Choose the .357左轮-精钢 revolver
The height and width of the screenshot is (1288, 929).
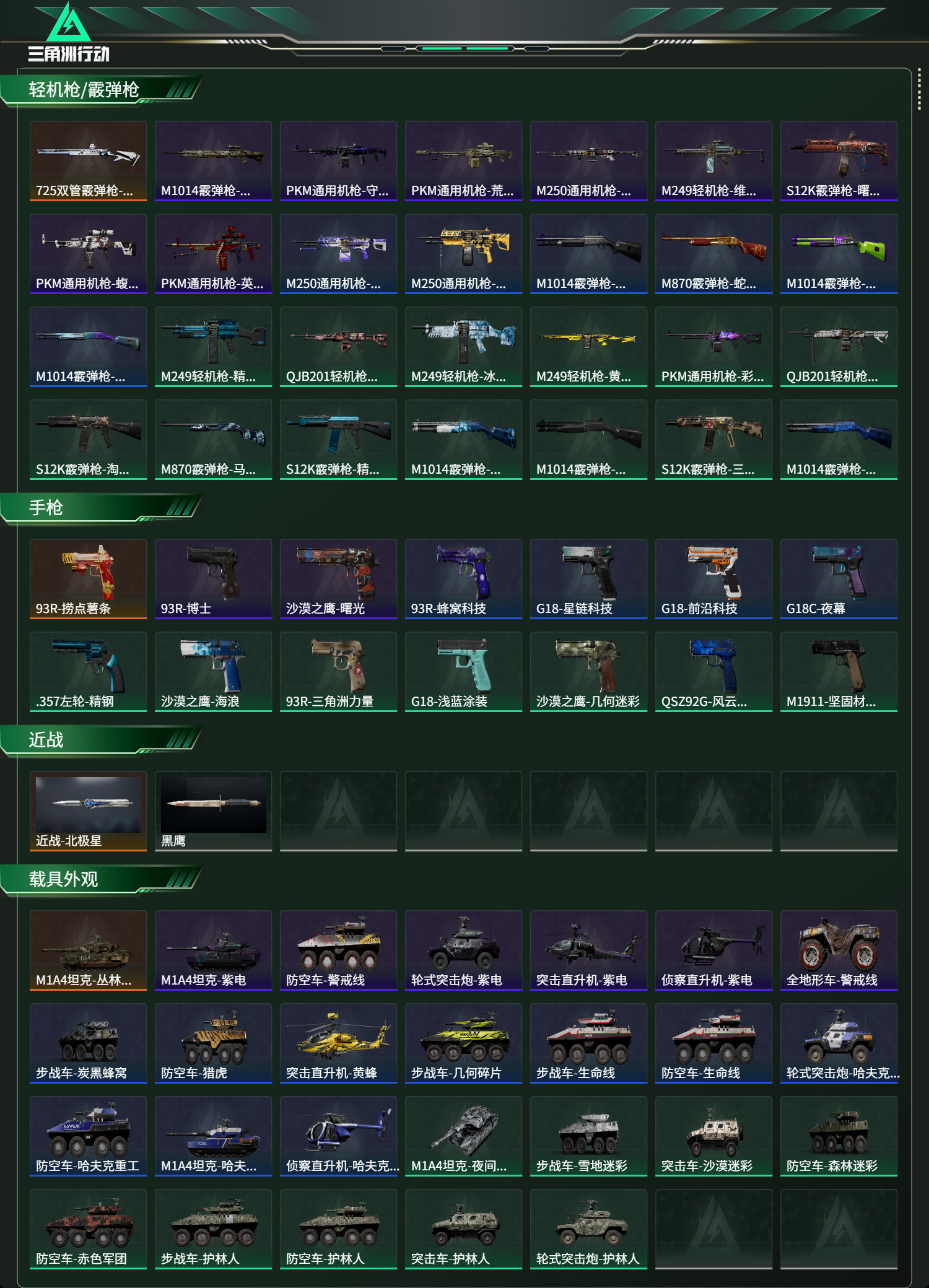[89, 672]
